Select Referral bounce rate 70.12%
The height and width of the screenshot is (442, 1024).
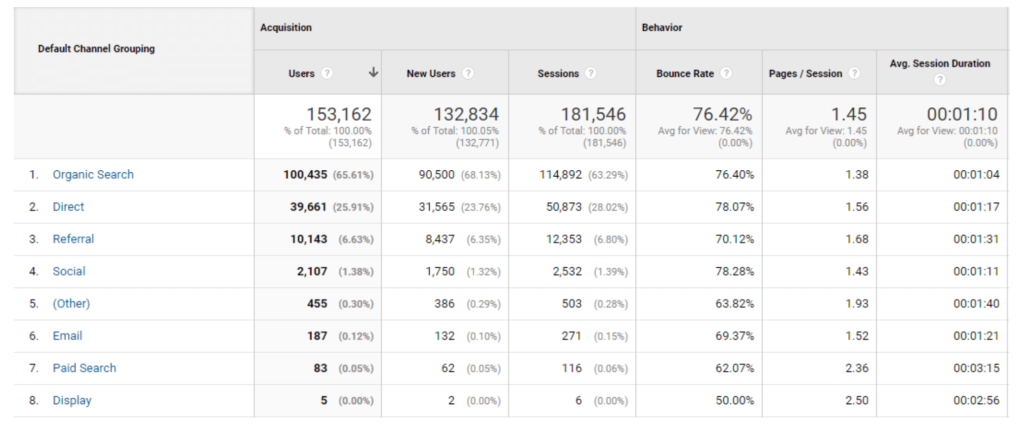735,239
